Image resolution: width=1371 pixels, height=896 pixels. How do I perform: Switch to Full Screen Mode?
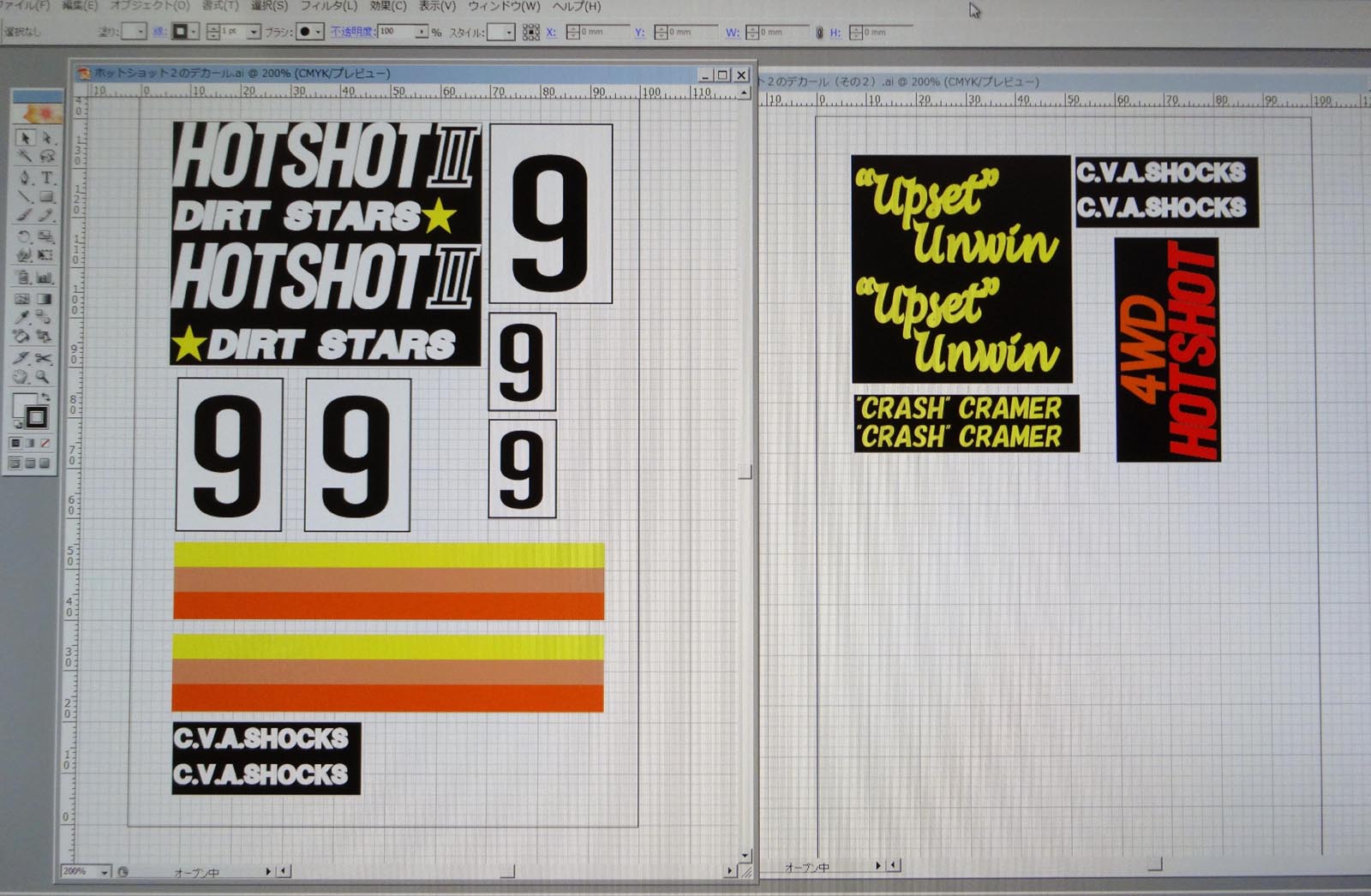click(45, 463)
